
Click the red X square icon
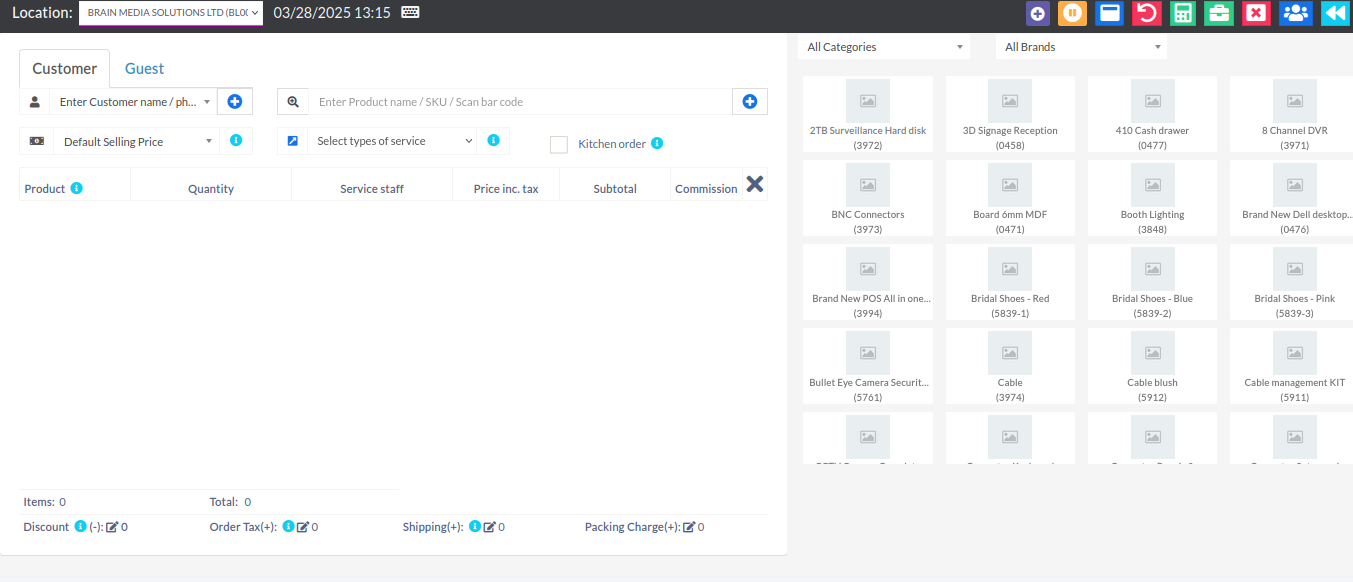[x=1256, y=13]
